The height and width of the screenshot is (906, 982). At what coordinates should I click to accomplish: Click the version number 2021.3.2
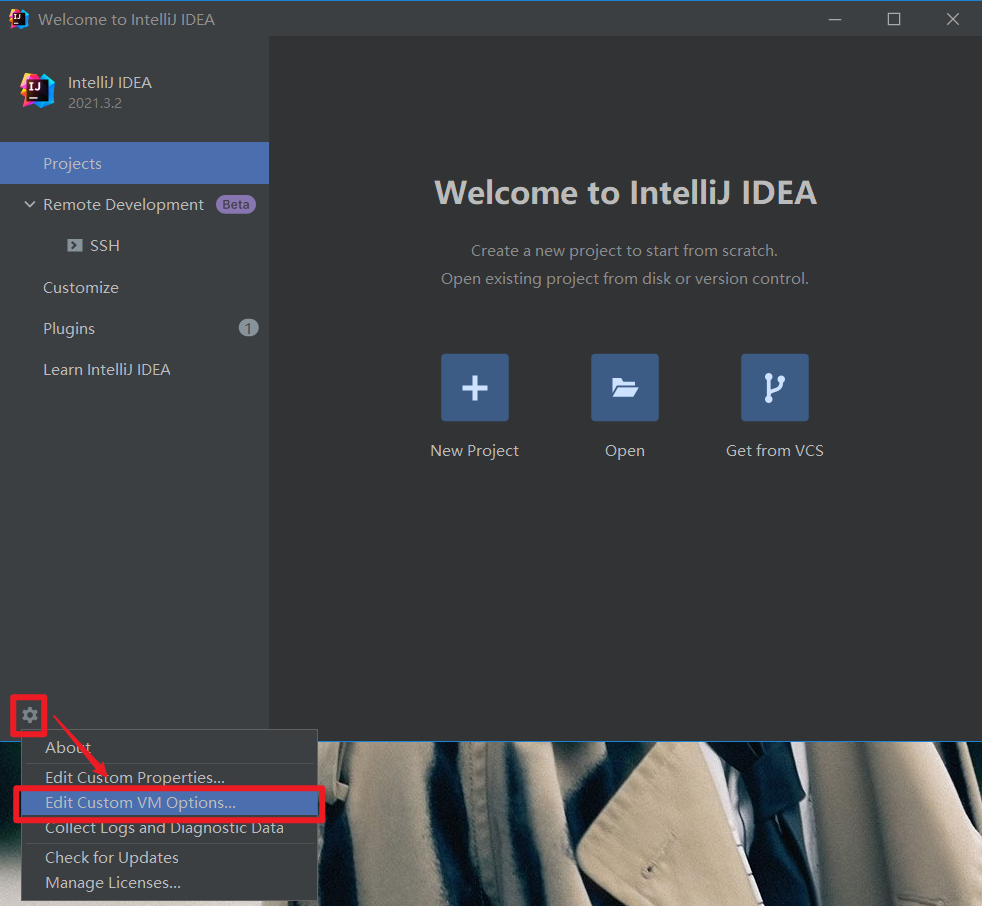click(x=95, y=103)
